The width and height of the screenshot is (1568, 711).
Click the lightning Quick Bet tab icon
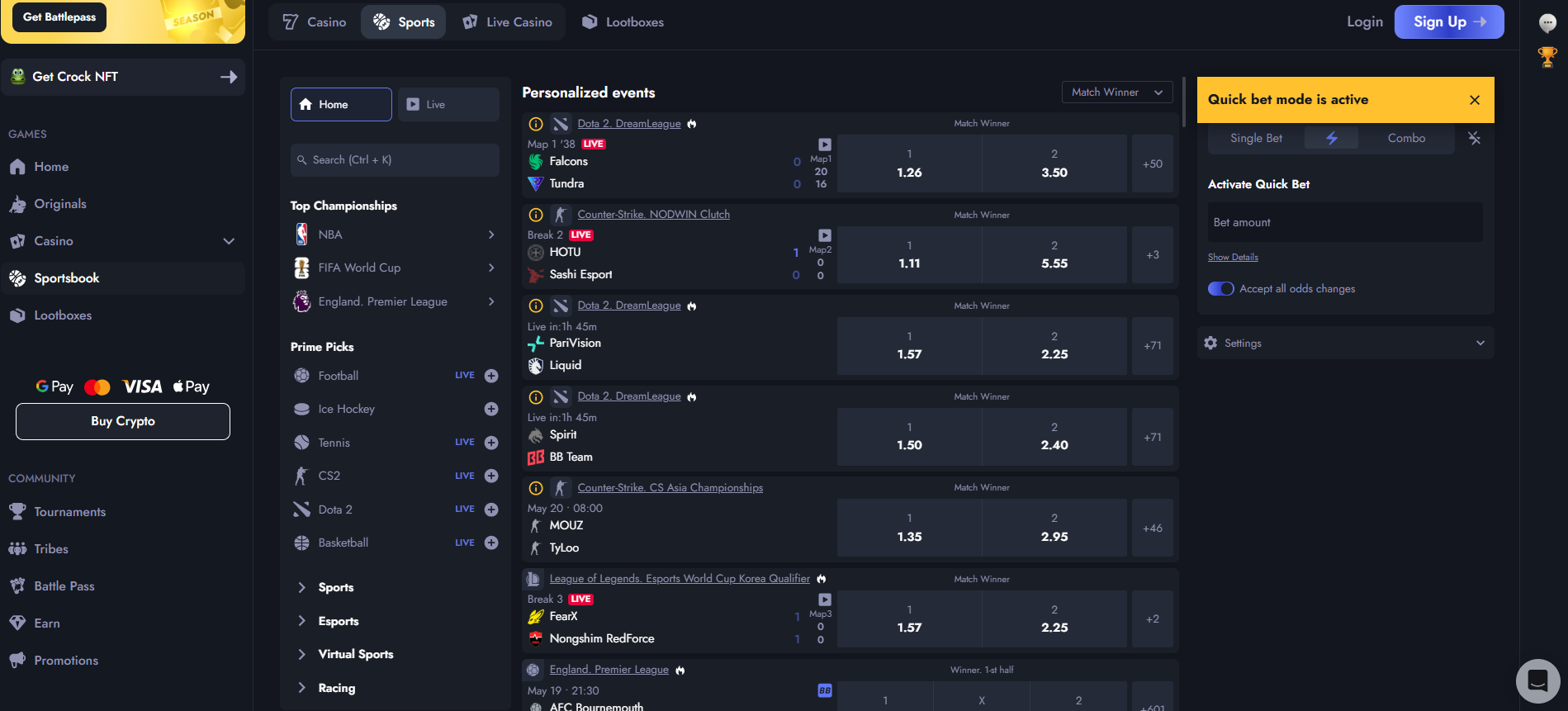1331,138
